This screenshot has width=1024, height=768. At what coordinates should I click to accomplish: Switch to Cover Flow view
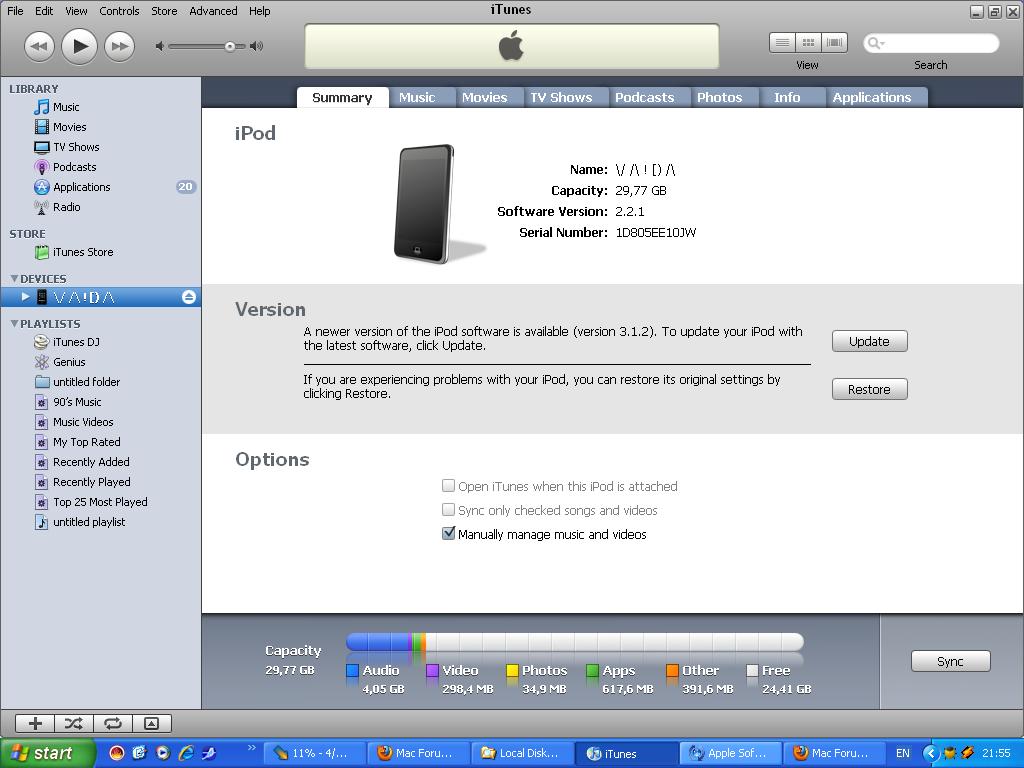[x=835, y=42]
